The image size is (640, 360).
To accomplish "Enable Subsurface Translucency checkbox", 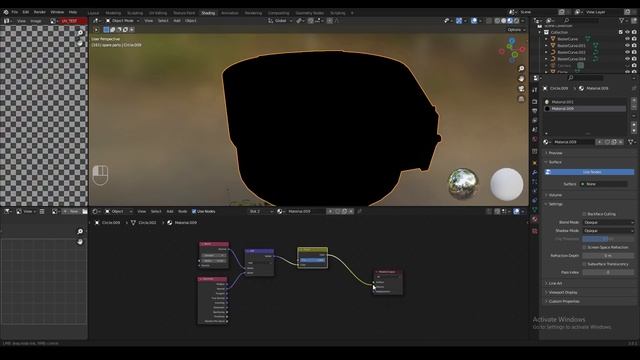I will 584,264.
